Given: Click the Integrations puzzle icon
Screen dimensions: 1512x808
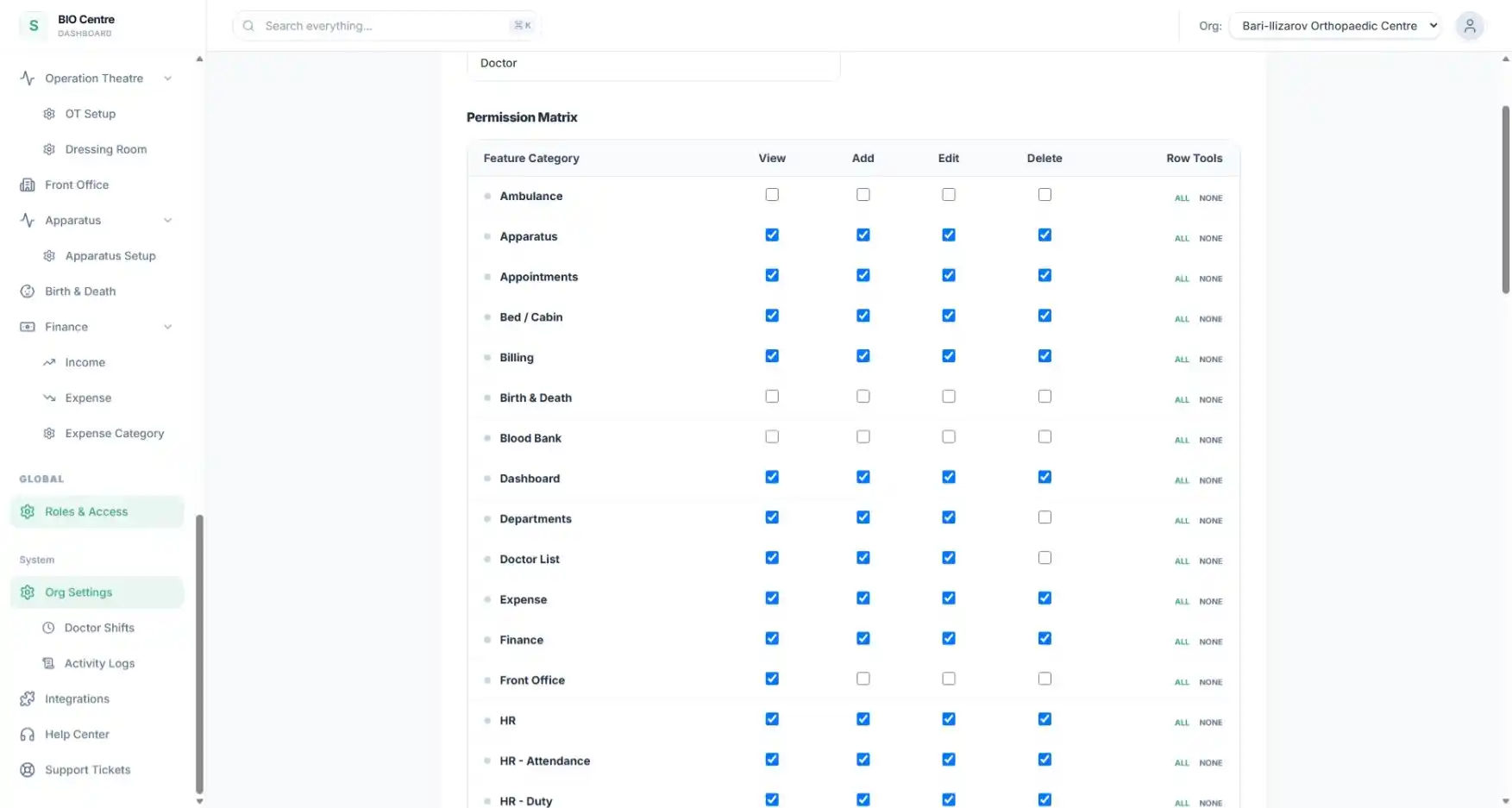Looking at the screenshot, I should 28,698.
